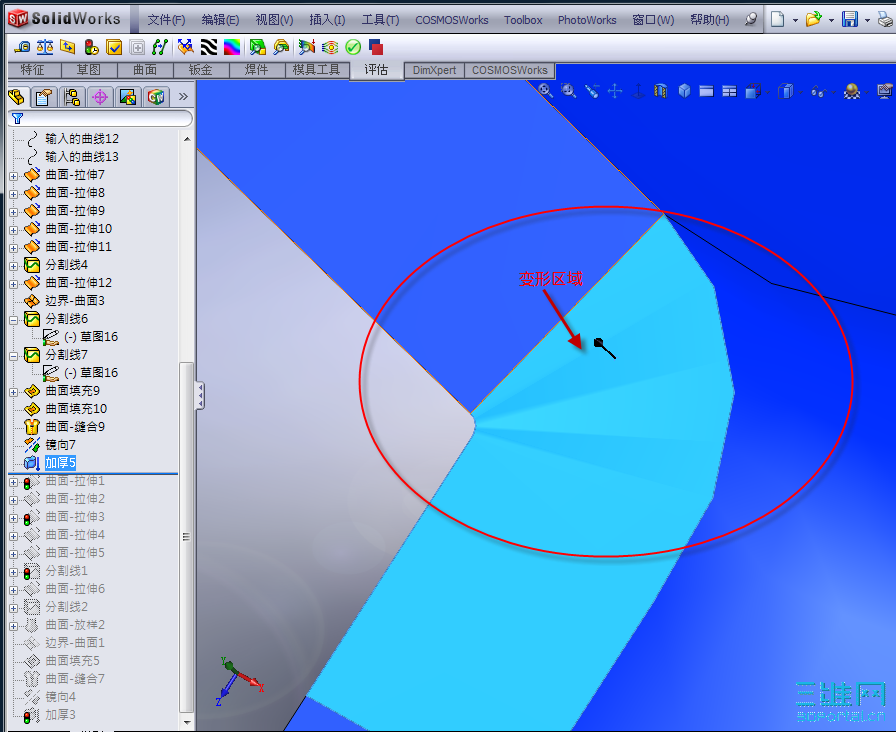Screen dimensions: 896x732
Task: Click the feature tree filter input field
Action: 101,118
